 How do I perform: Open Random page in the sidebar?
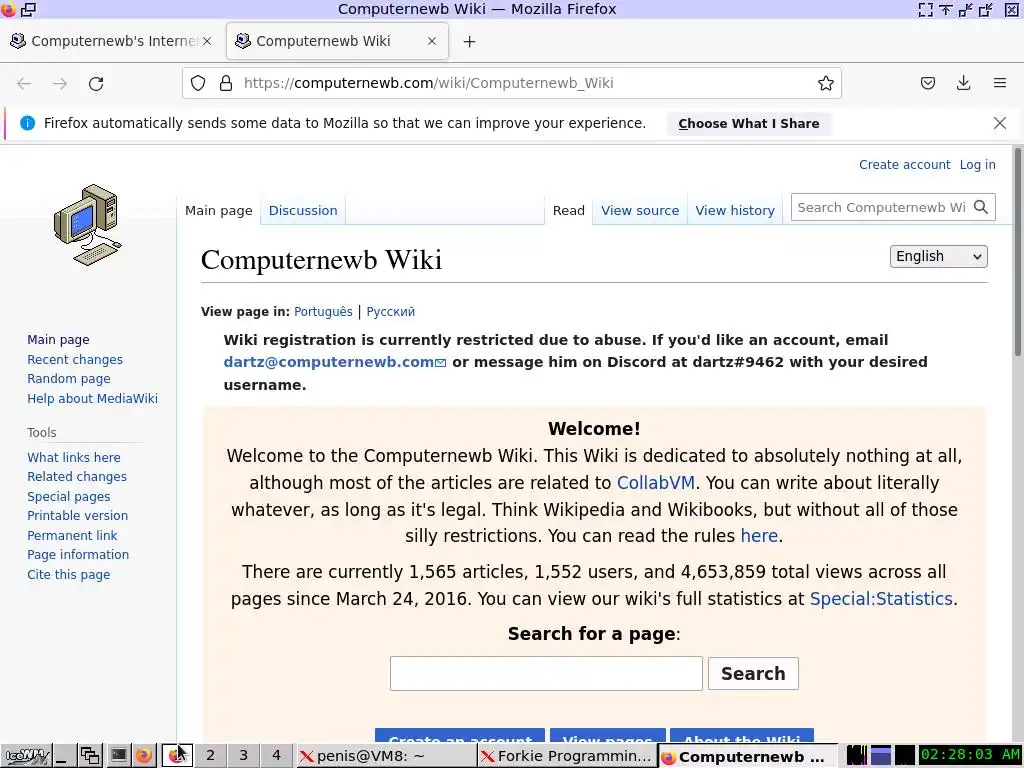pyautogui.click(x=69, y=379)
